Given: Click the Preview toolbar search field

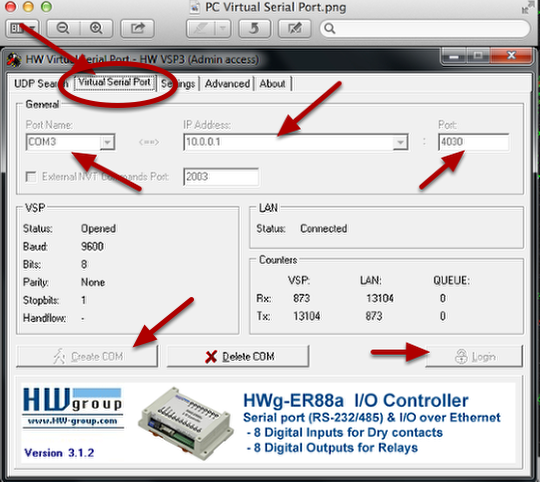Looking at the screenshot, I should (x=425, y=28).
